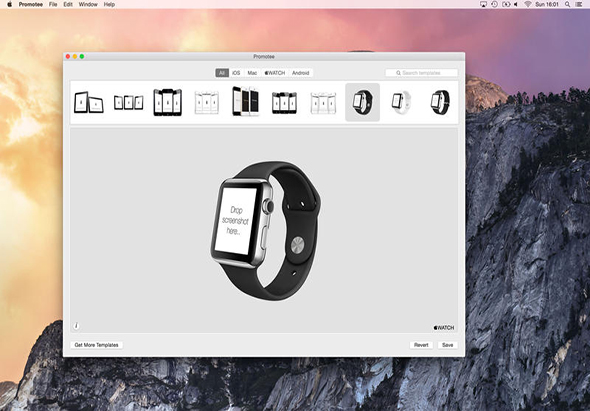Select the two black iPads template thumbnail

coord(88,102)
